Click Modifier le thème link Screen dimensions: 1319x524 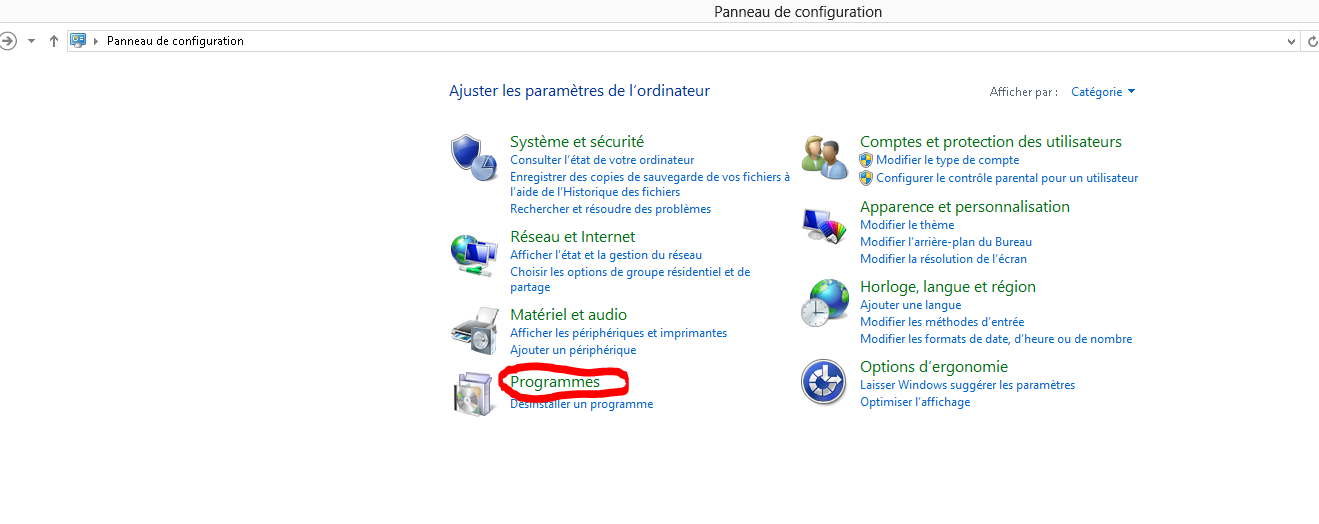[907, 225]
